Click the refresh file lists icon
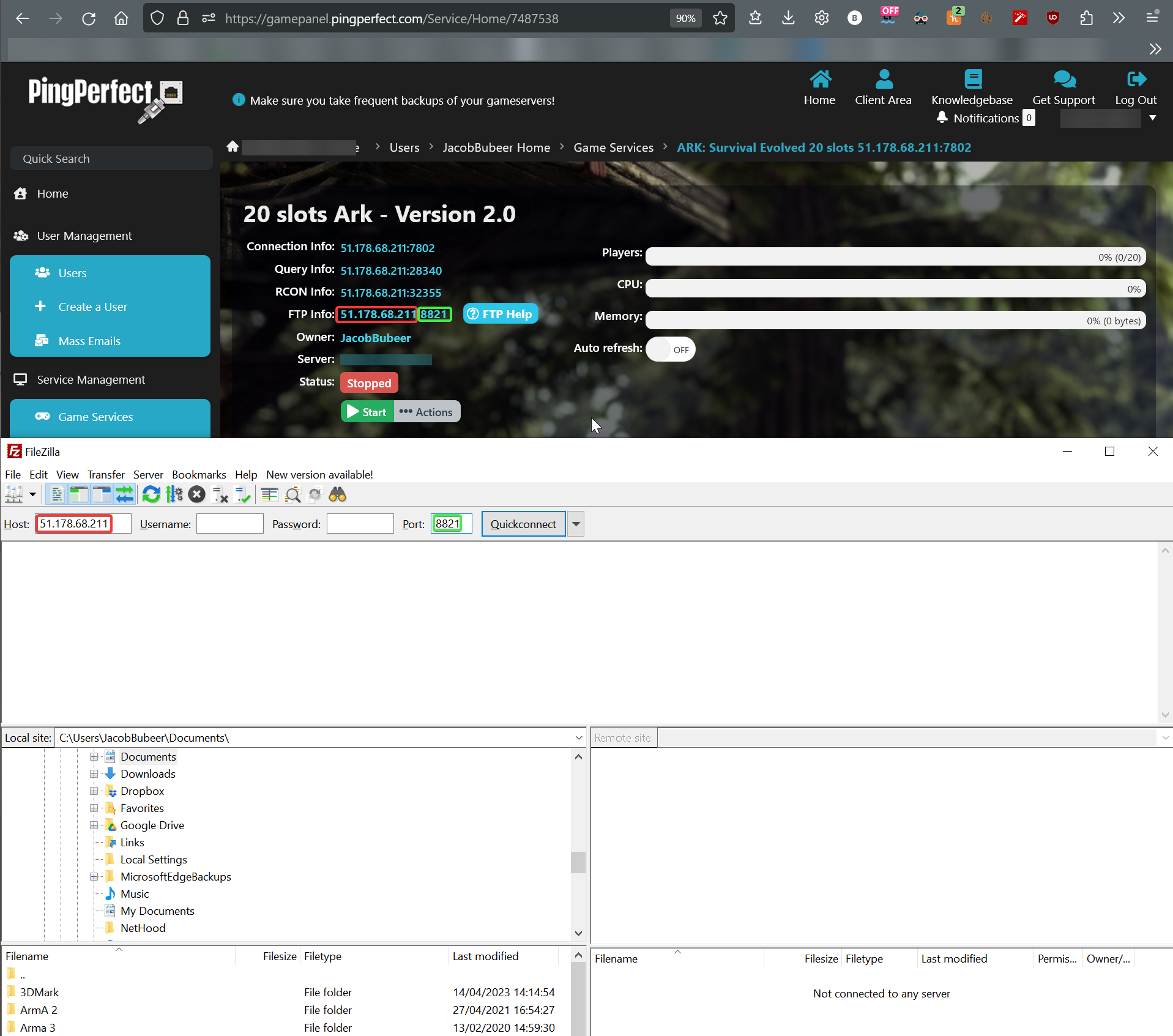The width and height of the screenshot is (1173, 1036). pos(151,494)
